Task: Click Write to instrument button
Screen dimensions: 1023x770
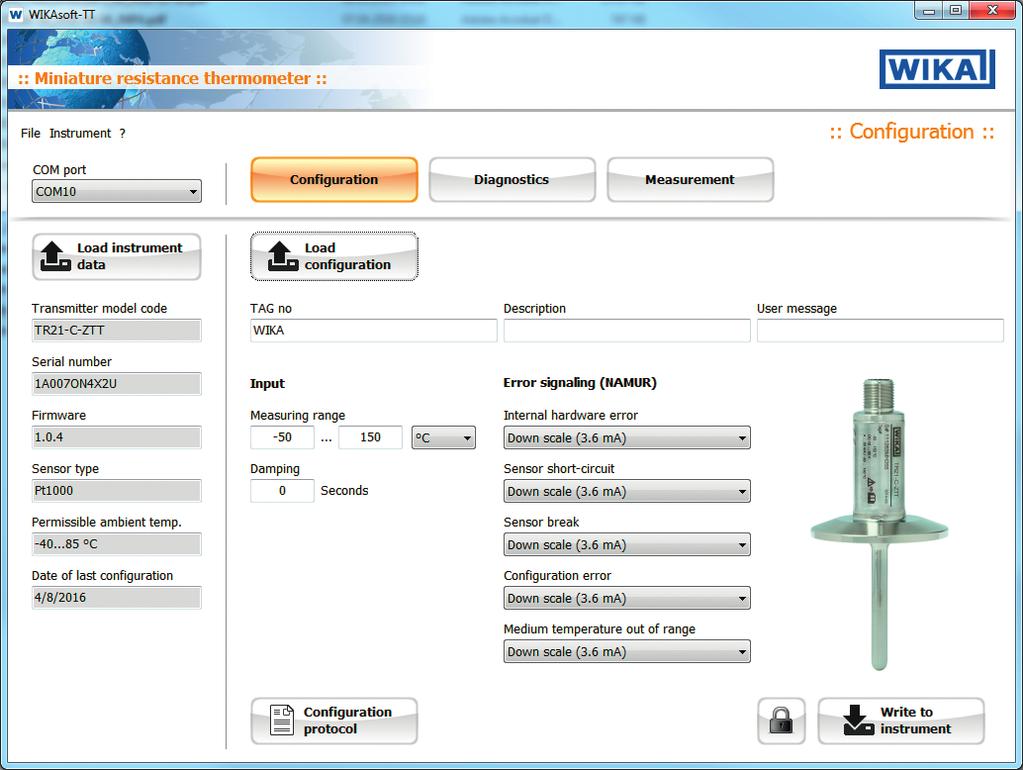Action: pyautogui.click(x=901, y=720)
